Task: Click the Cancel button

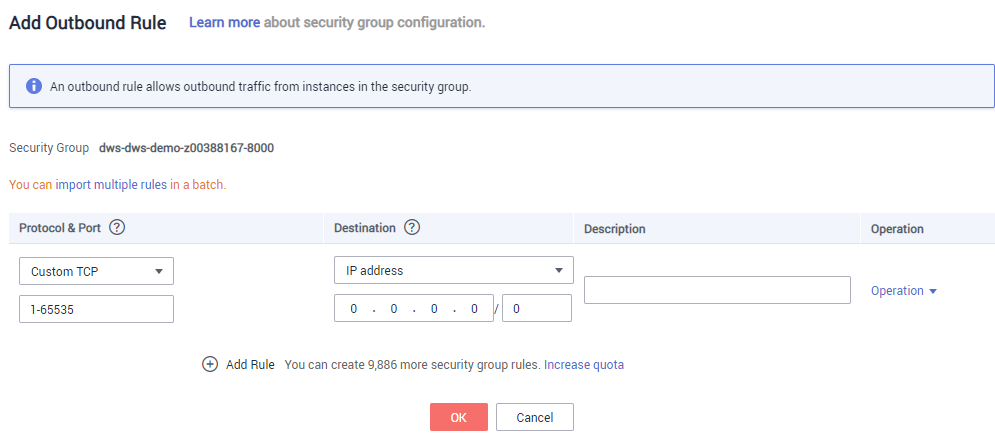Action: coord(535,417)
